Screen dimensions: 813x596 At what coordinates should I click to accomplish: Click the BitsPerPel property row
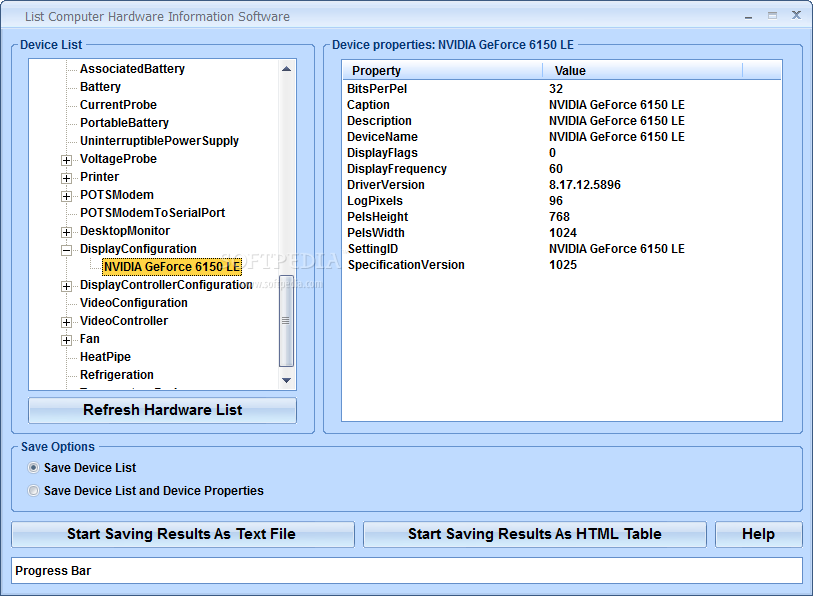[x=562, y=89]
